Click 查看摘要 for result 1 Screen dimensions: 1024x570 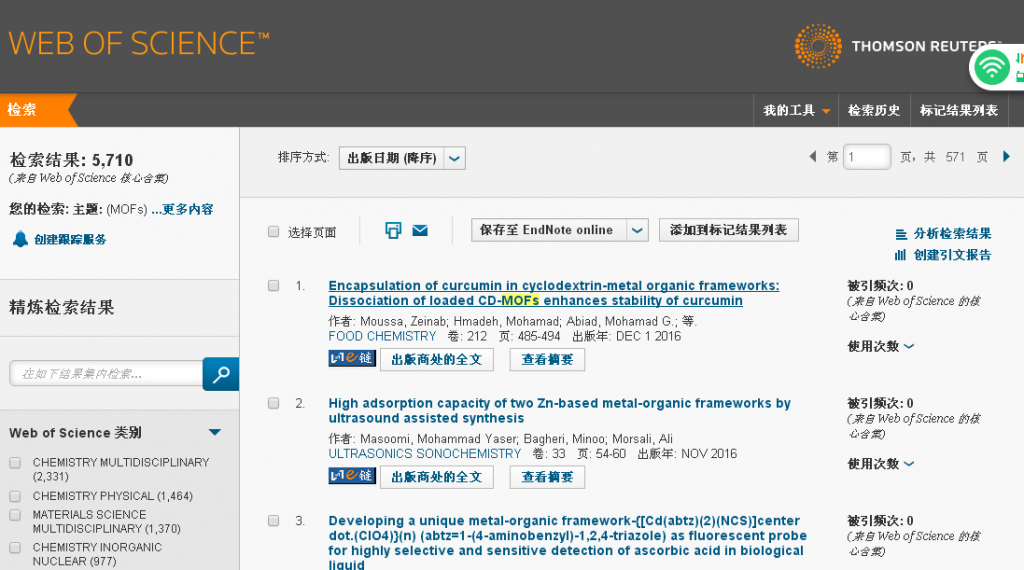tap(547, 360)
